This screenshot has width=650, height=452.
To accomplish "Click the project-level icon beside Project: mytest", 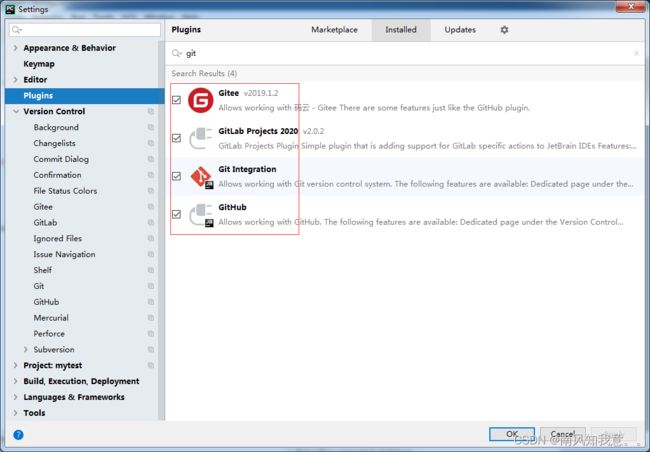I will (151, 365).
